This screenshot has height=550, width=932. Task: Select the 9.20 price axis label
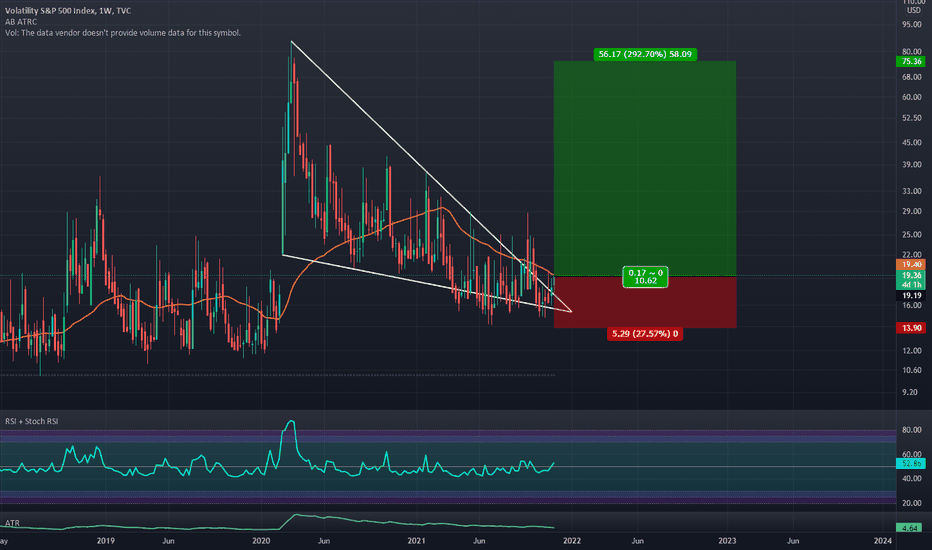(x=910, y=392)
